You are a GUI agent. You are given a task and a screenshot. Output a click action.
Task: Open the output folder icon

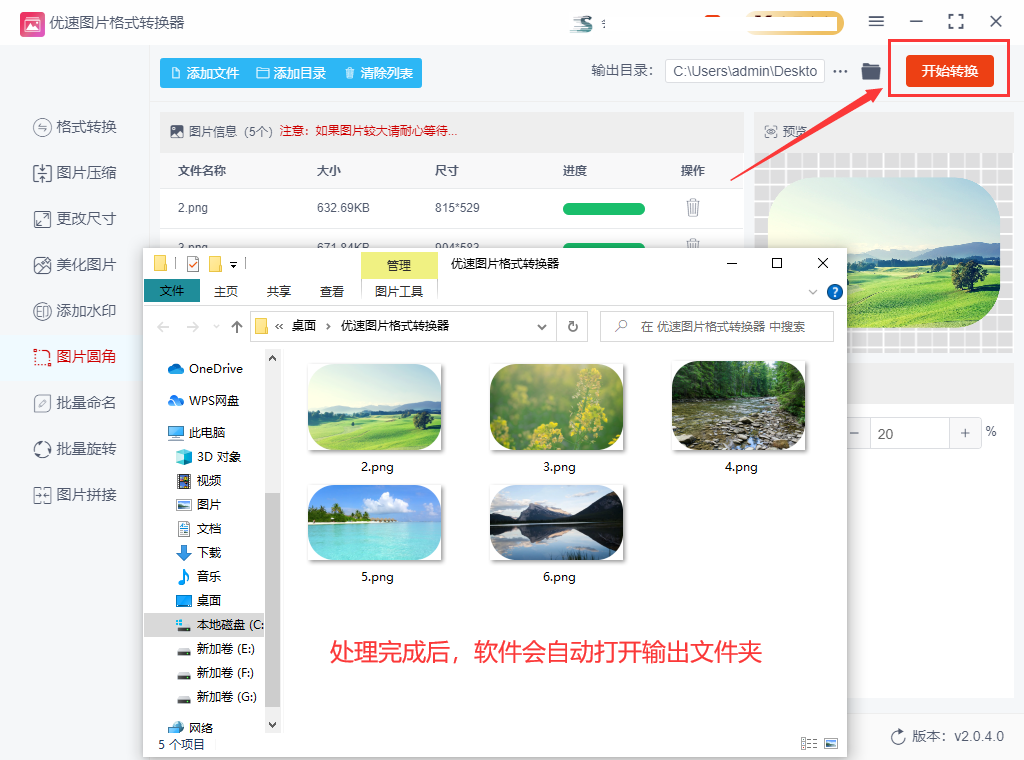871,71
